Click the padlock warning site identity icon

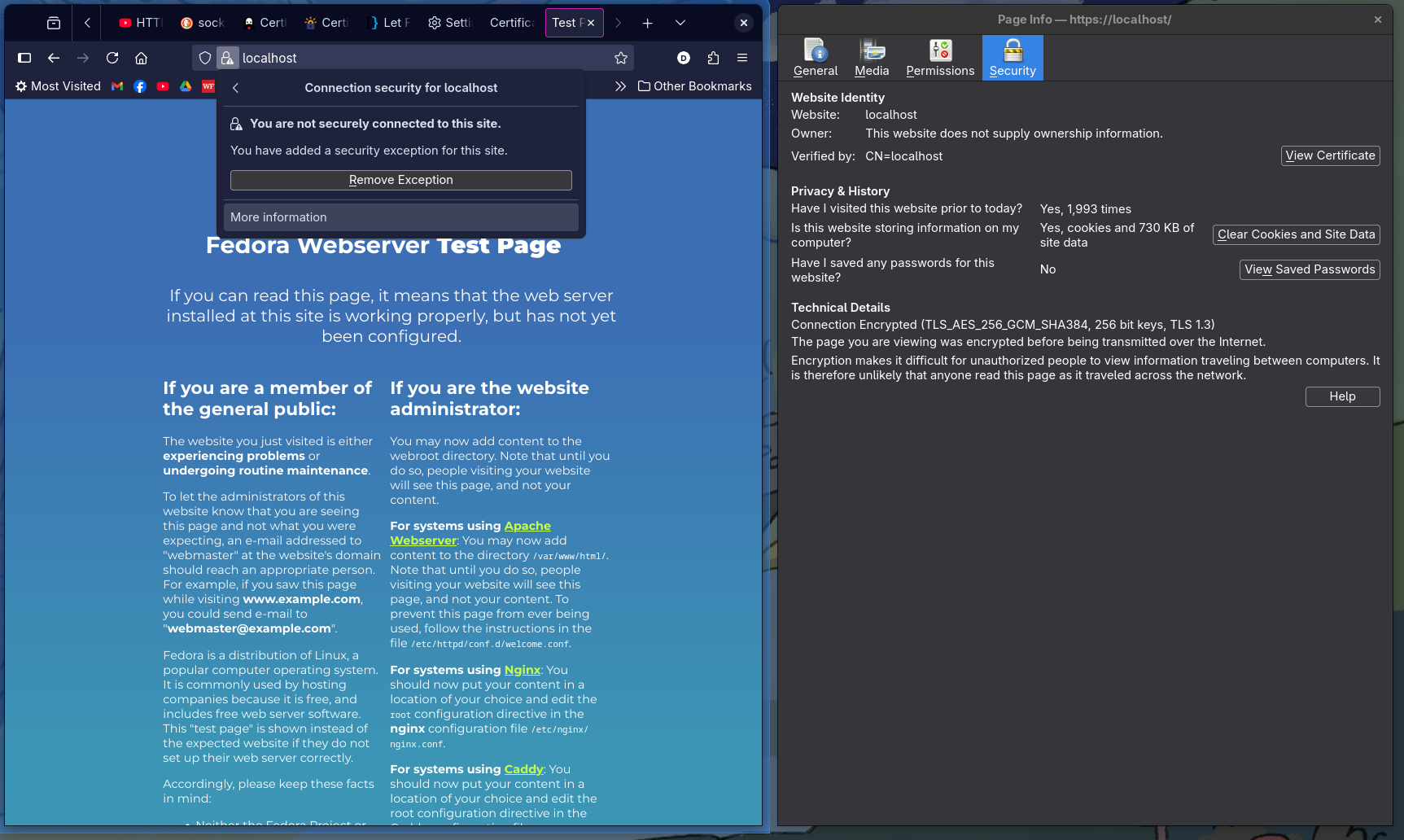click(x=228, y=58)
